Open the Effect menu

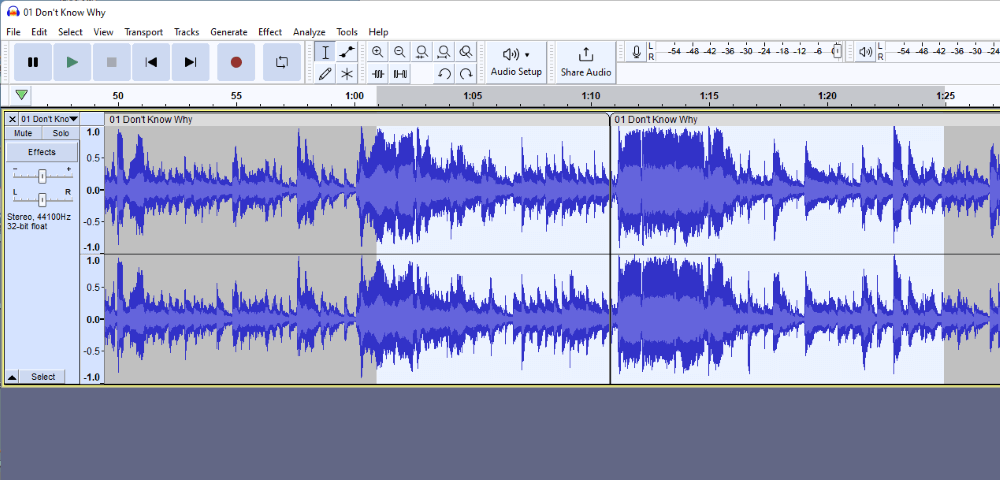tap(270, 32)
